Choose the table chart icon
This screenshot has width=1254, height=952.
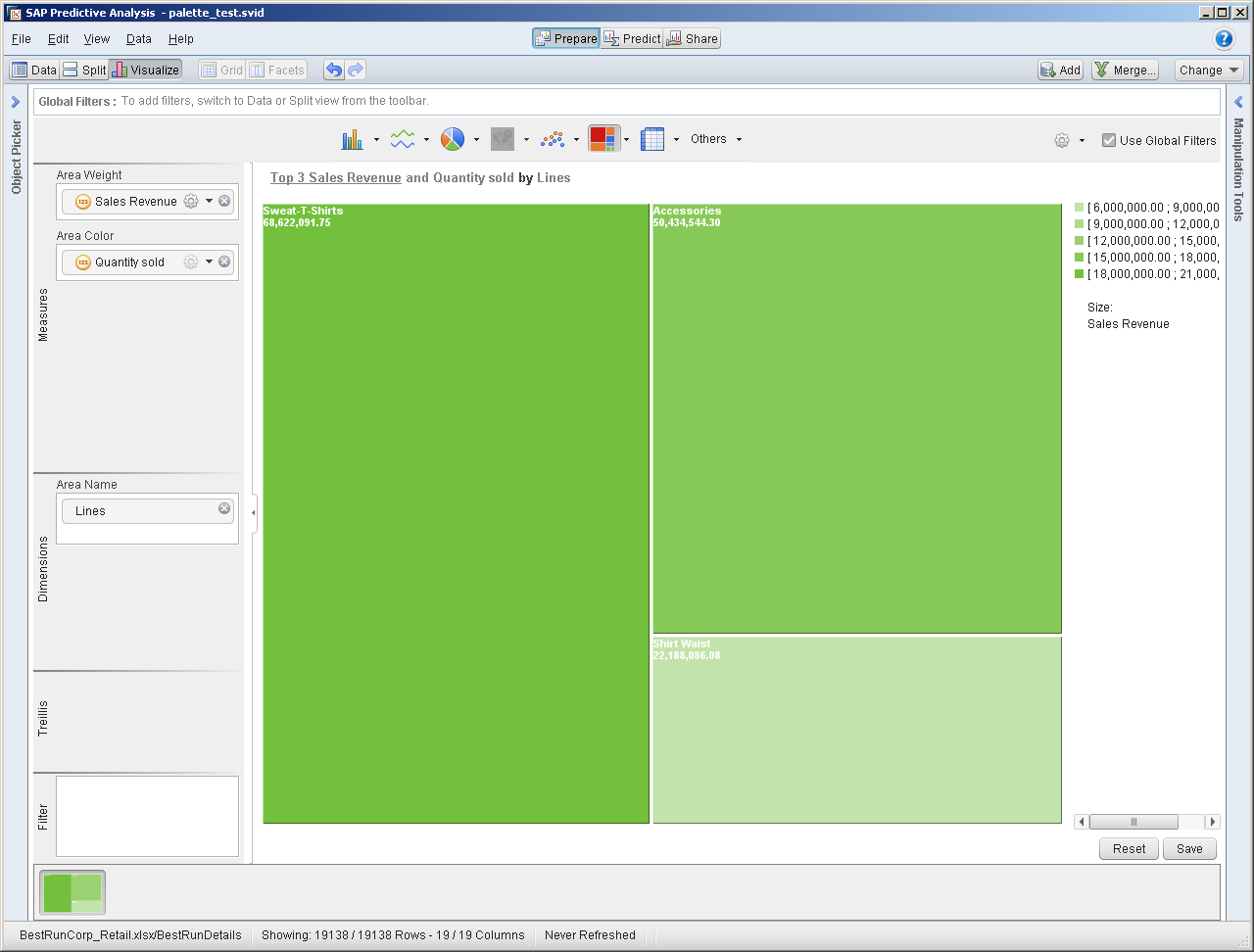click(x=652, y=139)
